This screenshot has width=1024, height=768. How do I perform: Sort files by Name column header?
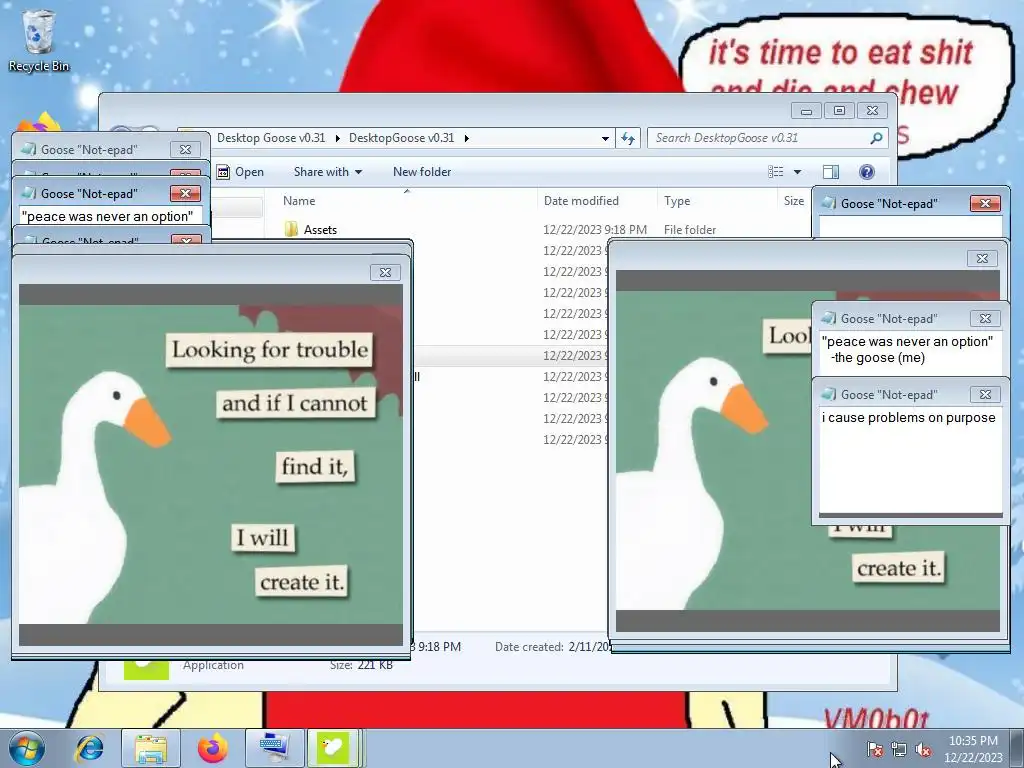click(x=299, y=200)
